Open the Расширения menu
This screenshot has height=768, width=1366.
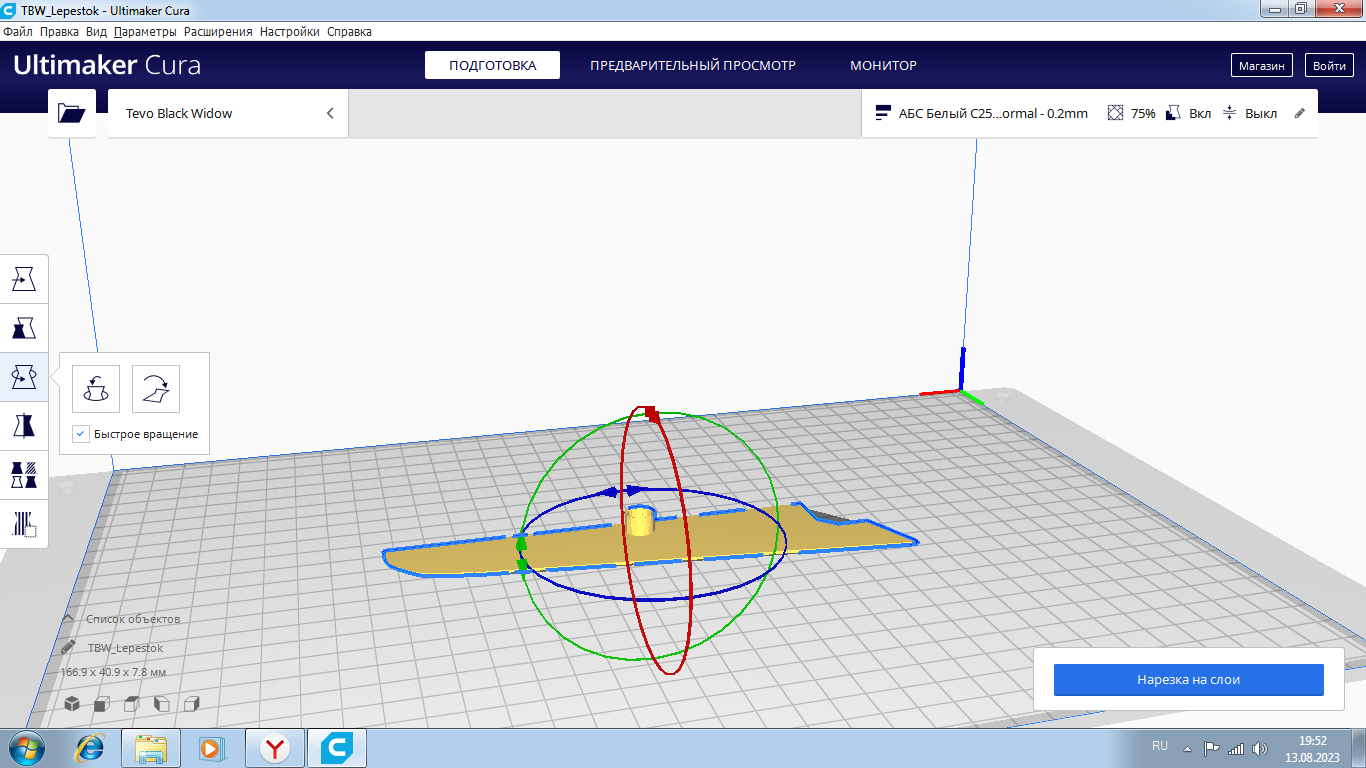point(218,32)
